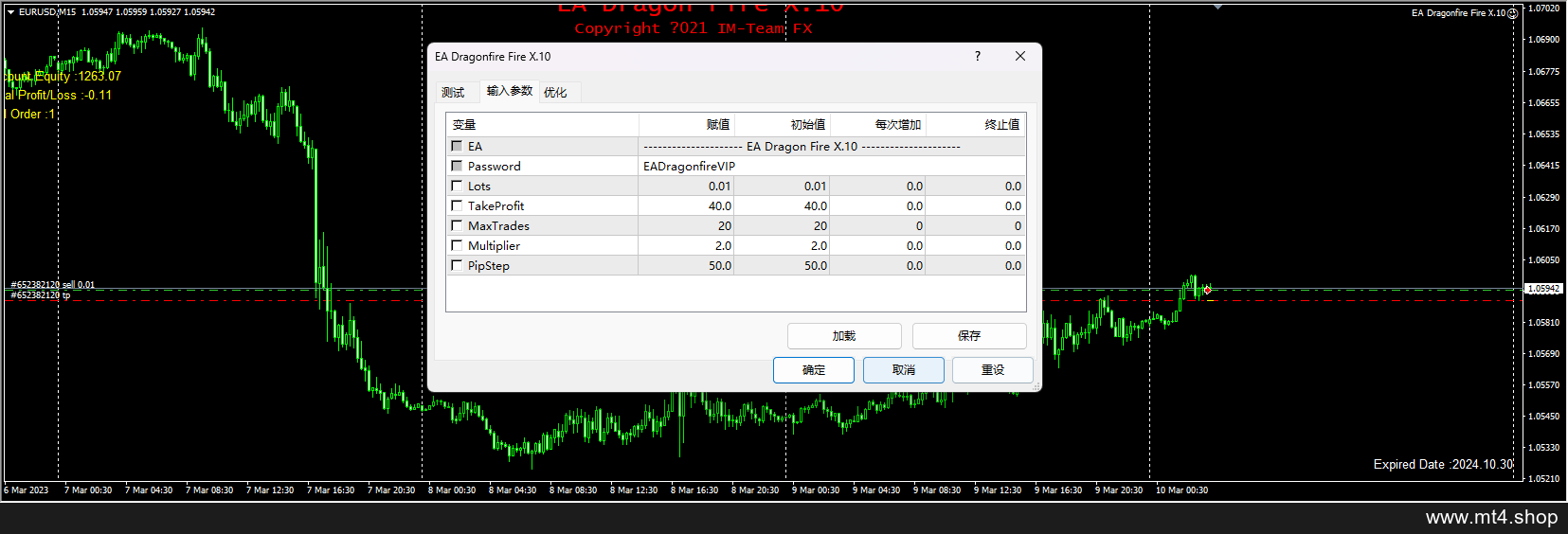Enable optimization checkbox for Lots
The height and width of the screenshot is (534, 1568).
457,186
